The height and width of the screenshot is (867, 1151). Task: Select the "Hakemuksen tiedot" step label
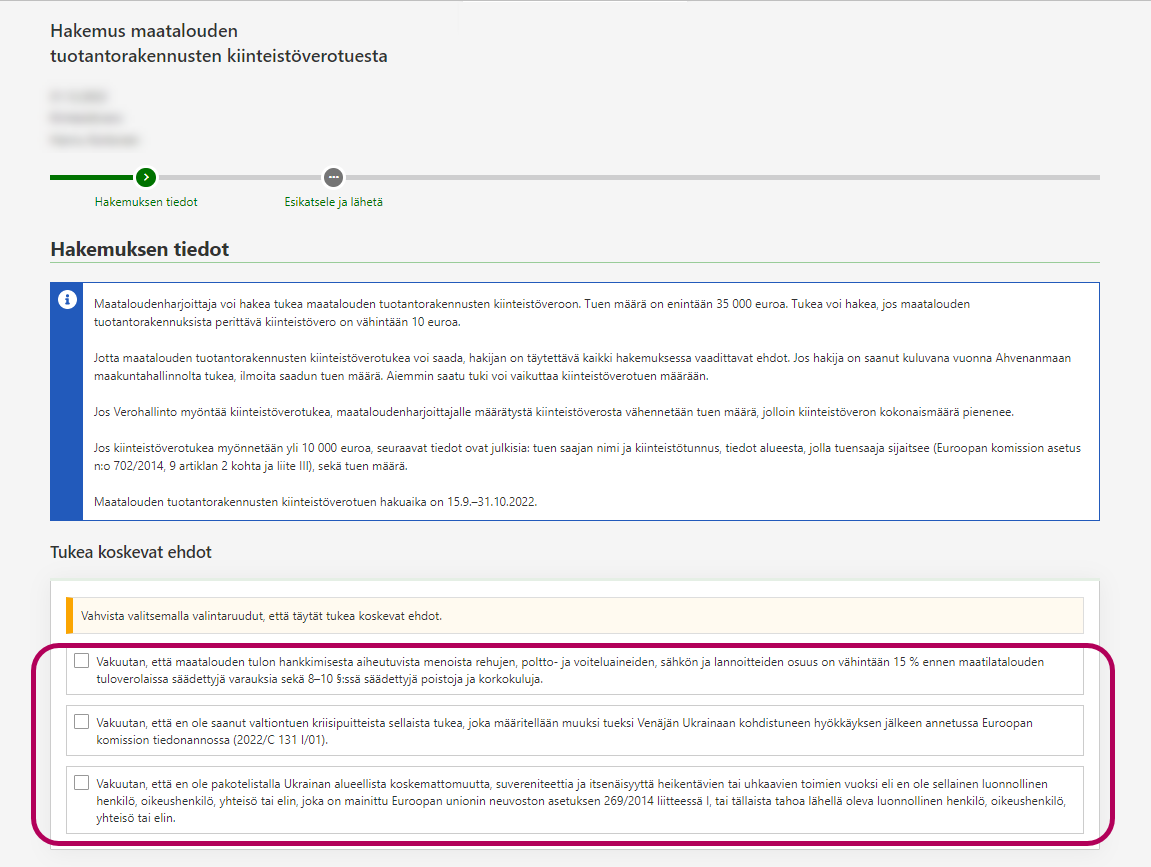(146, 202)
